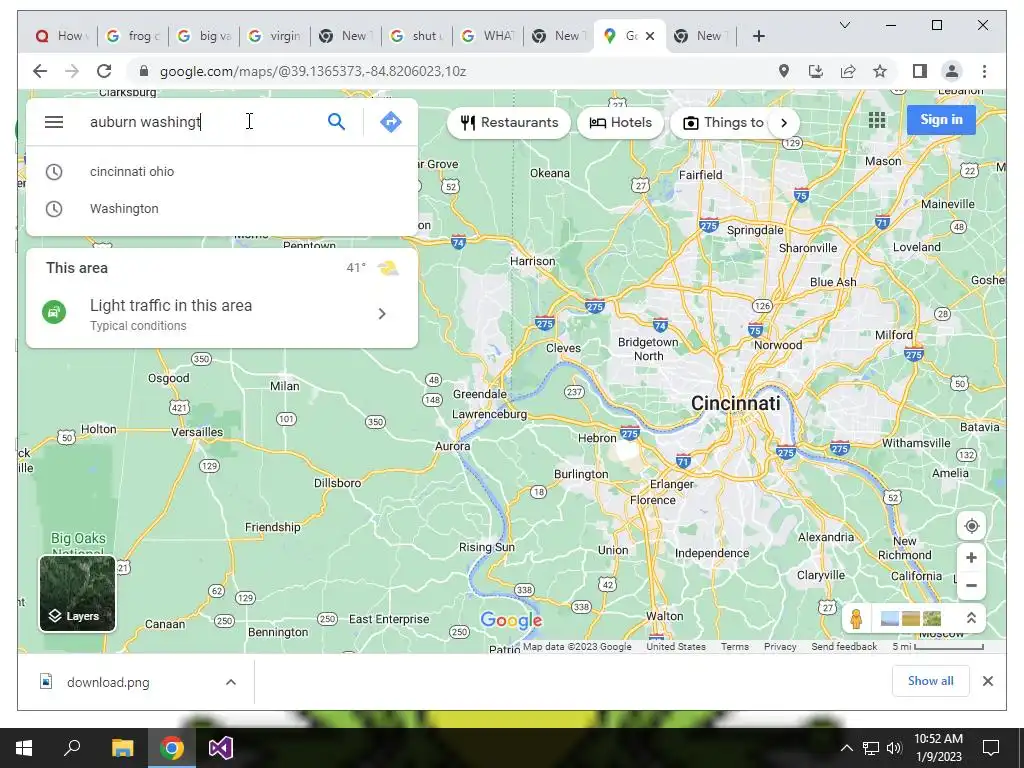Screen dimensions: 1024x768
Task: Click the Hotels category chip
Action: coord(620,122)
